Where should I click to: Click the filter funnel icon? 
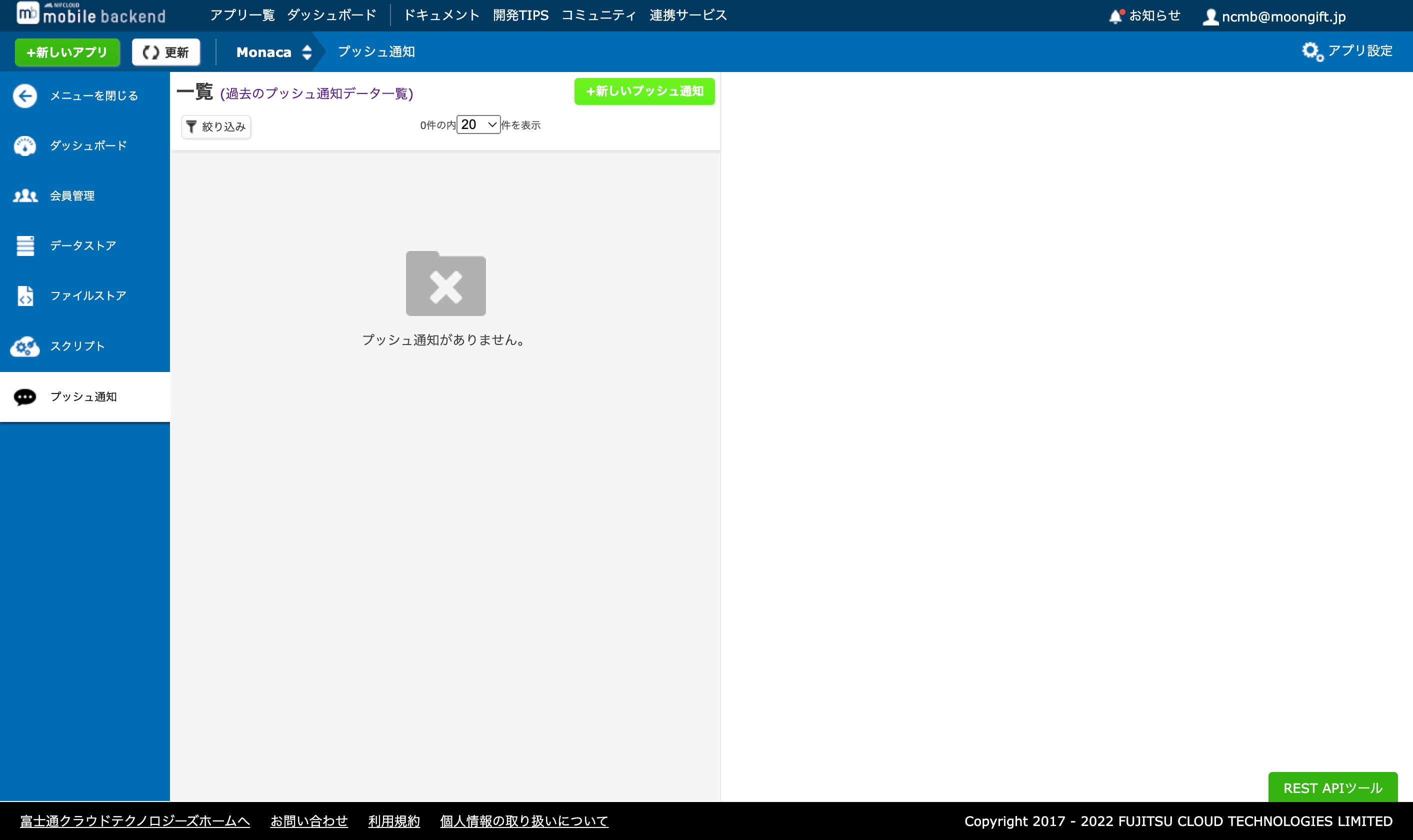click(191, 126)
